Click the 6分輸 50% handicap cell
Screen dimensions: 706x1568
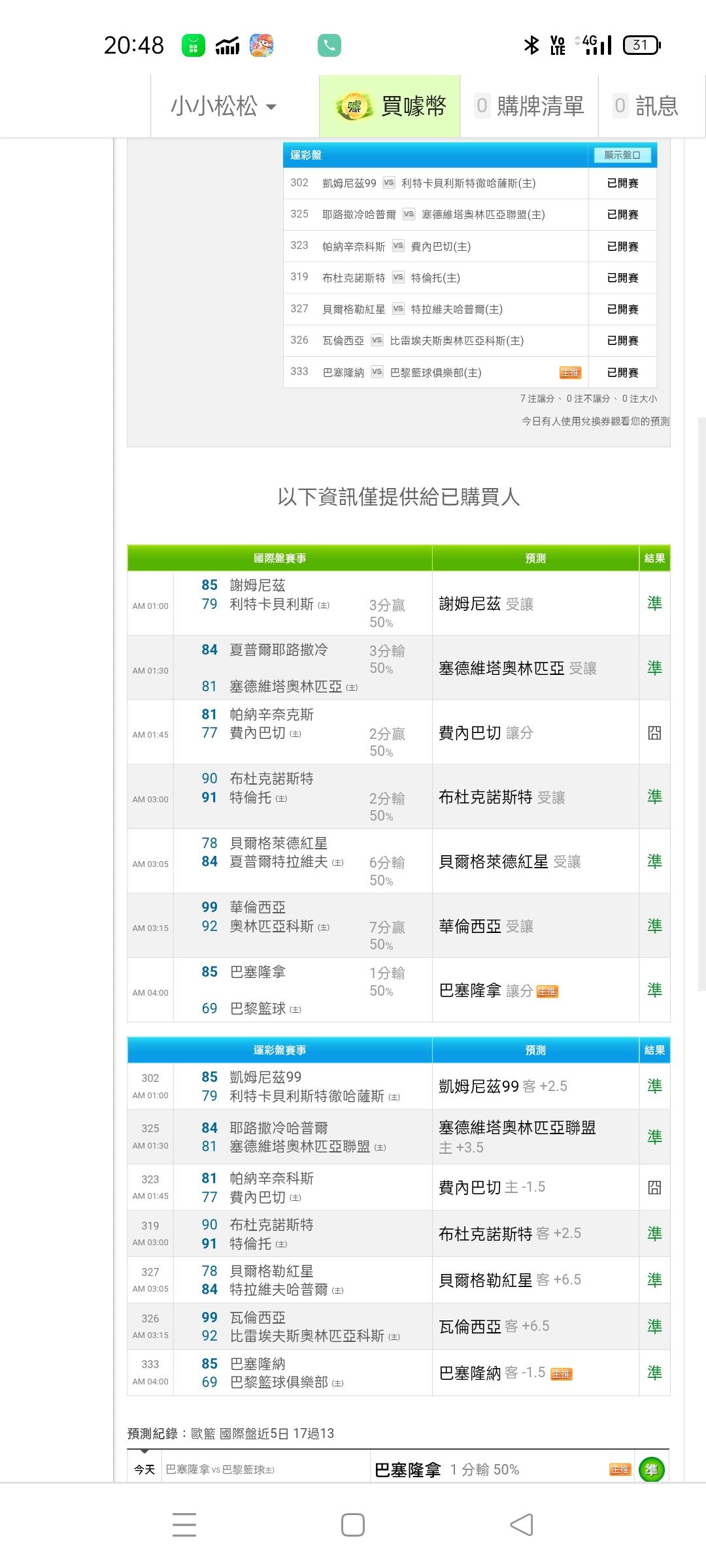[387, 871]
